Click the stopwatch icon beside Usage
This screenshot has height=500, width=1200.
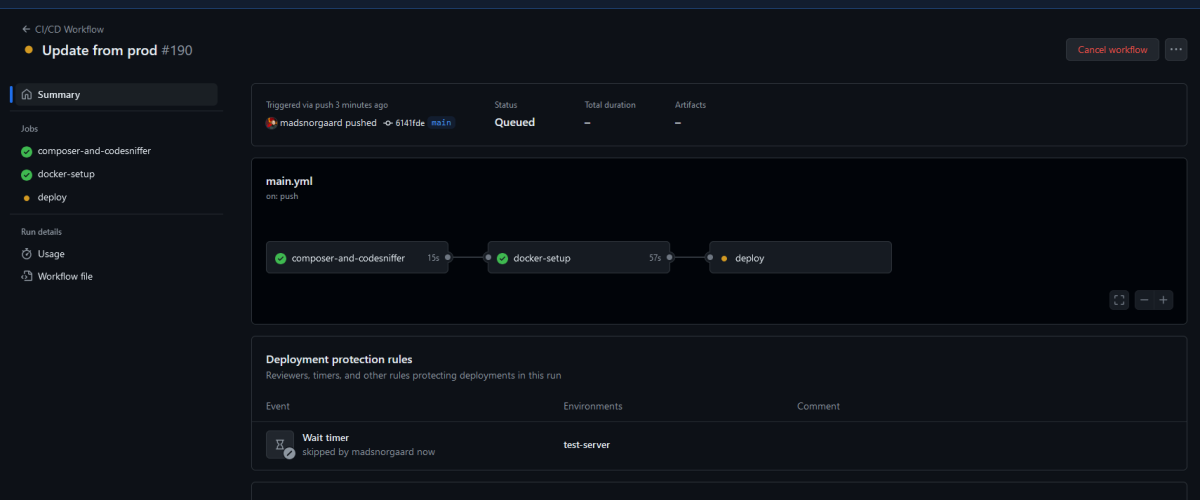tap(27, 254)
